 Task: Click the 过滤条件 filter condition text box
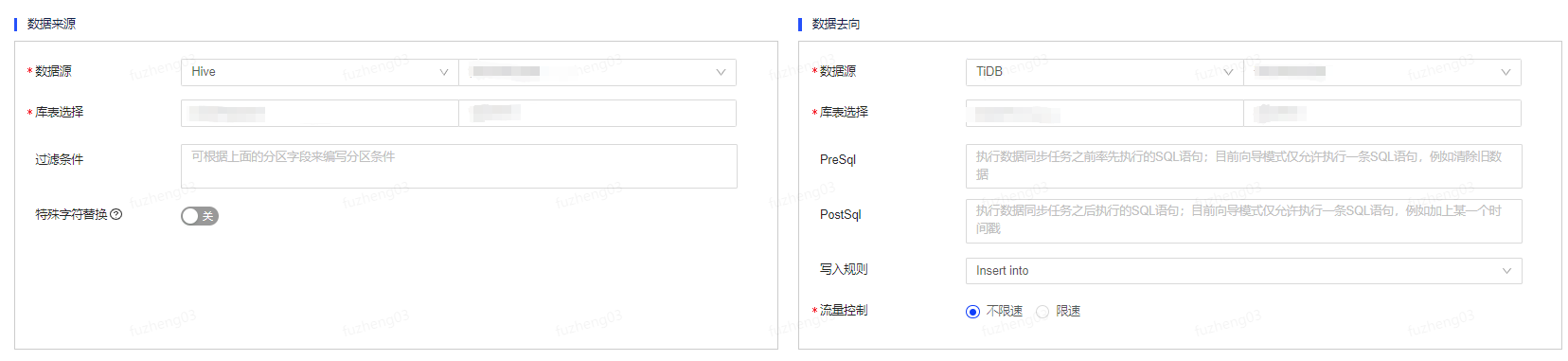coord(458,166)
